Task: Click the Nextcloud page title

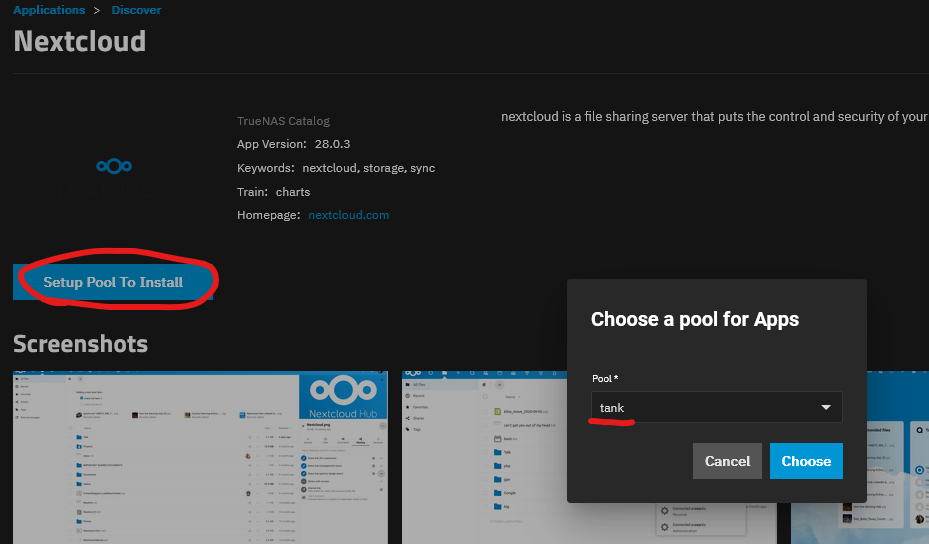Action: tap(79, 41)
